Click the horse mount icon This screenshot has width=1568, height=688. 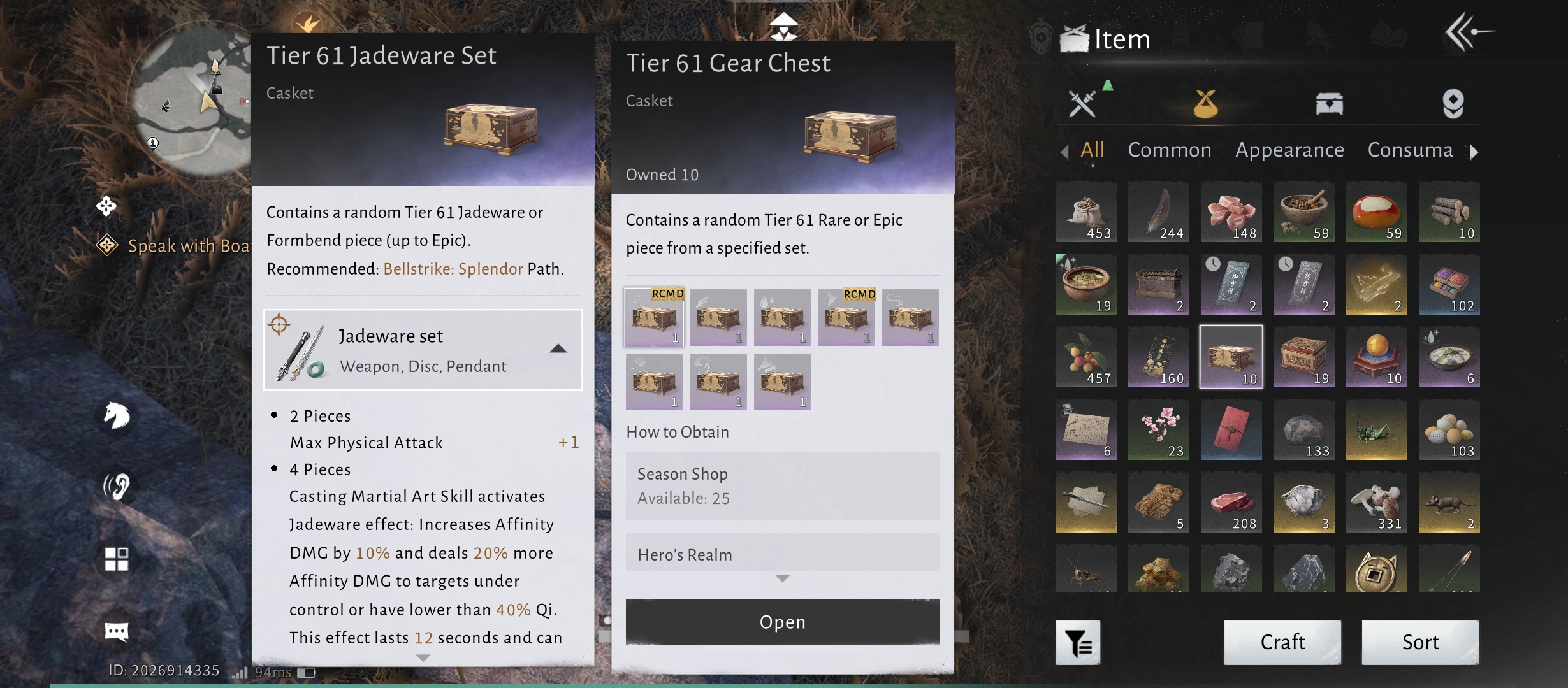click(117, 416)
